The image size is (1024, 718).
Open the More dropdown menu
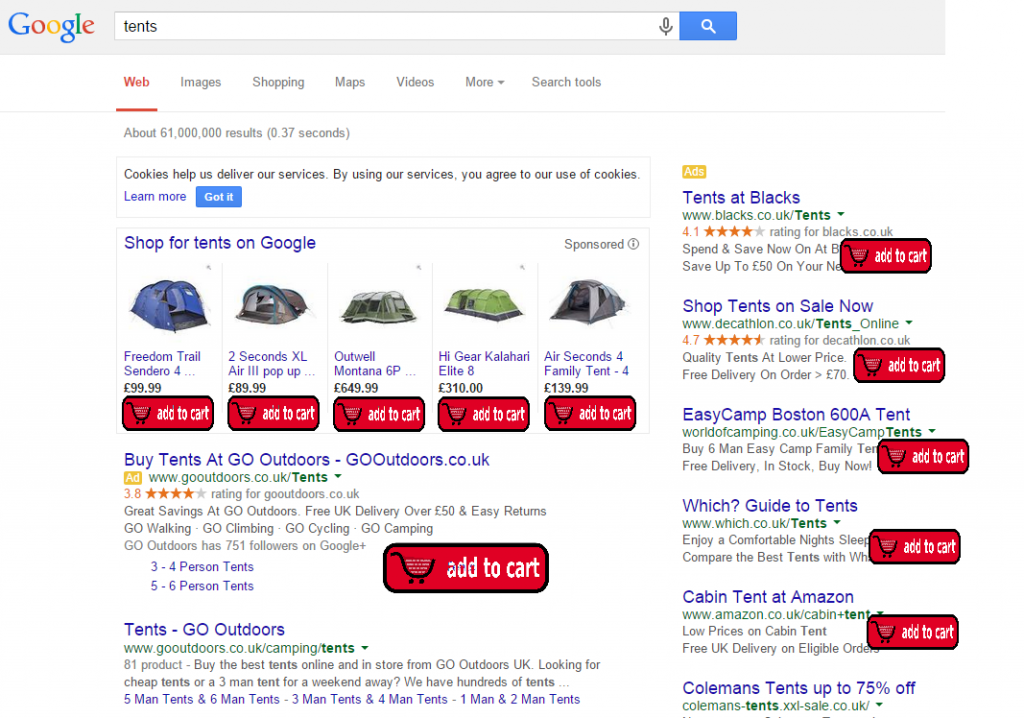click(485, 82)
